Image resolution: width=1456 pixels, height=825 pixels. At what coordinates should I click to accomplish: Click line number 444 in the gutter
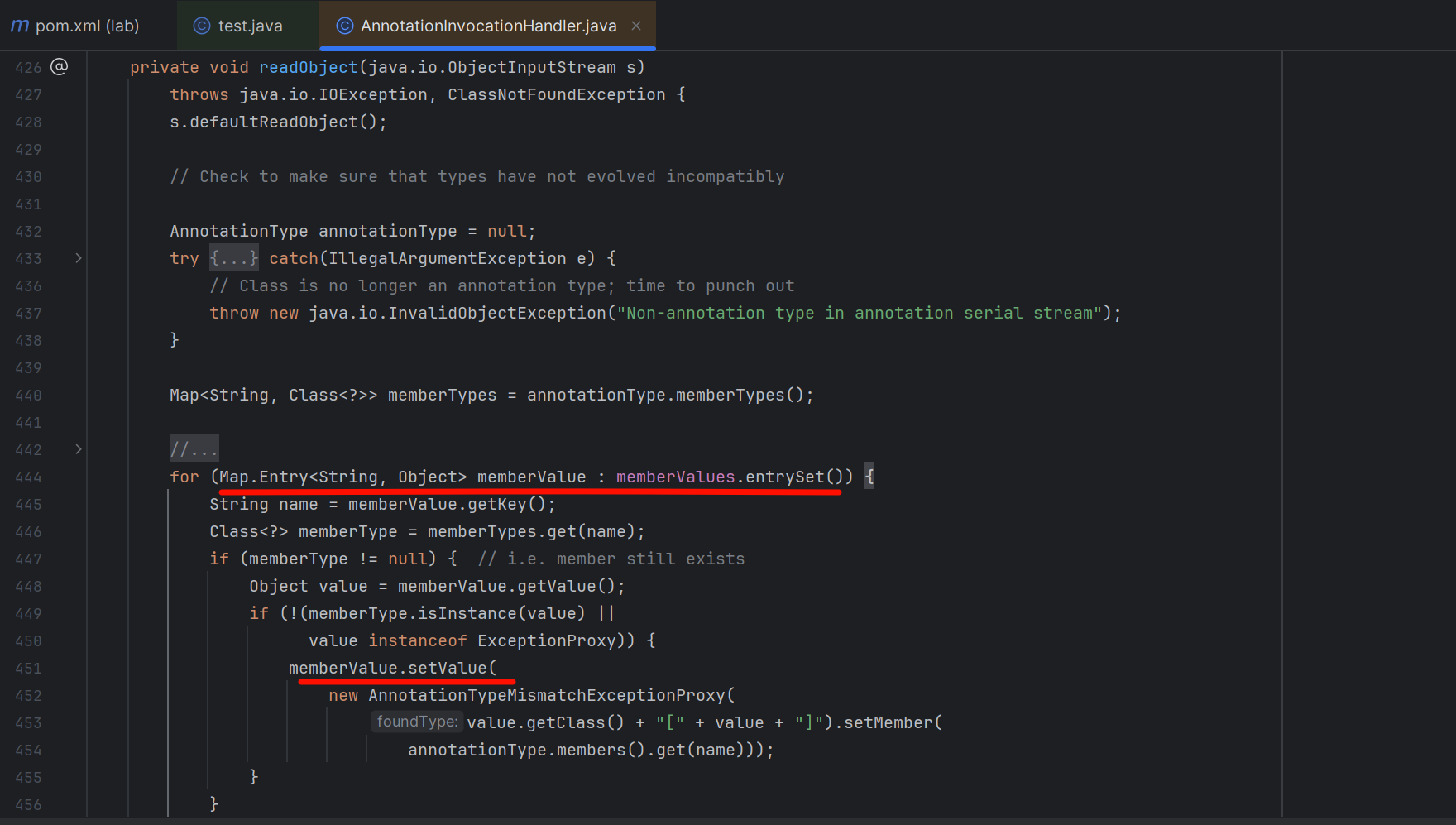click(x=28, y=477)
